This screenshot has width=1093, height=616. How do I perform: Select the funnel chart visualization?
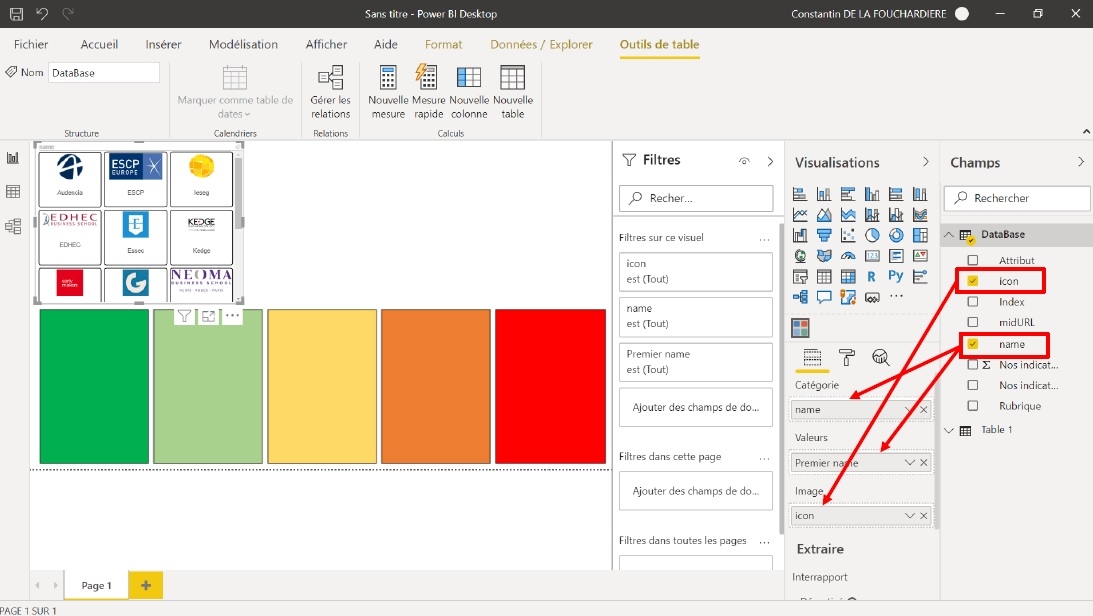[824, 236]
